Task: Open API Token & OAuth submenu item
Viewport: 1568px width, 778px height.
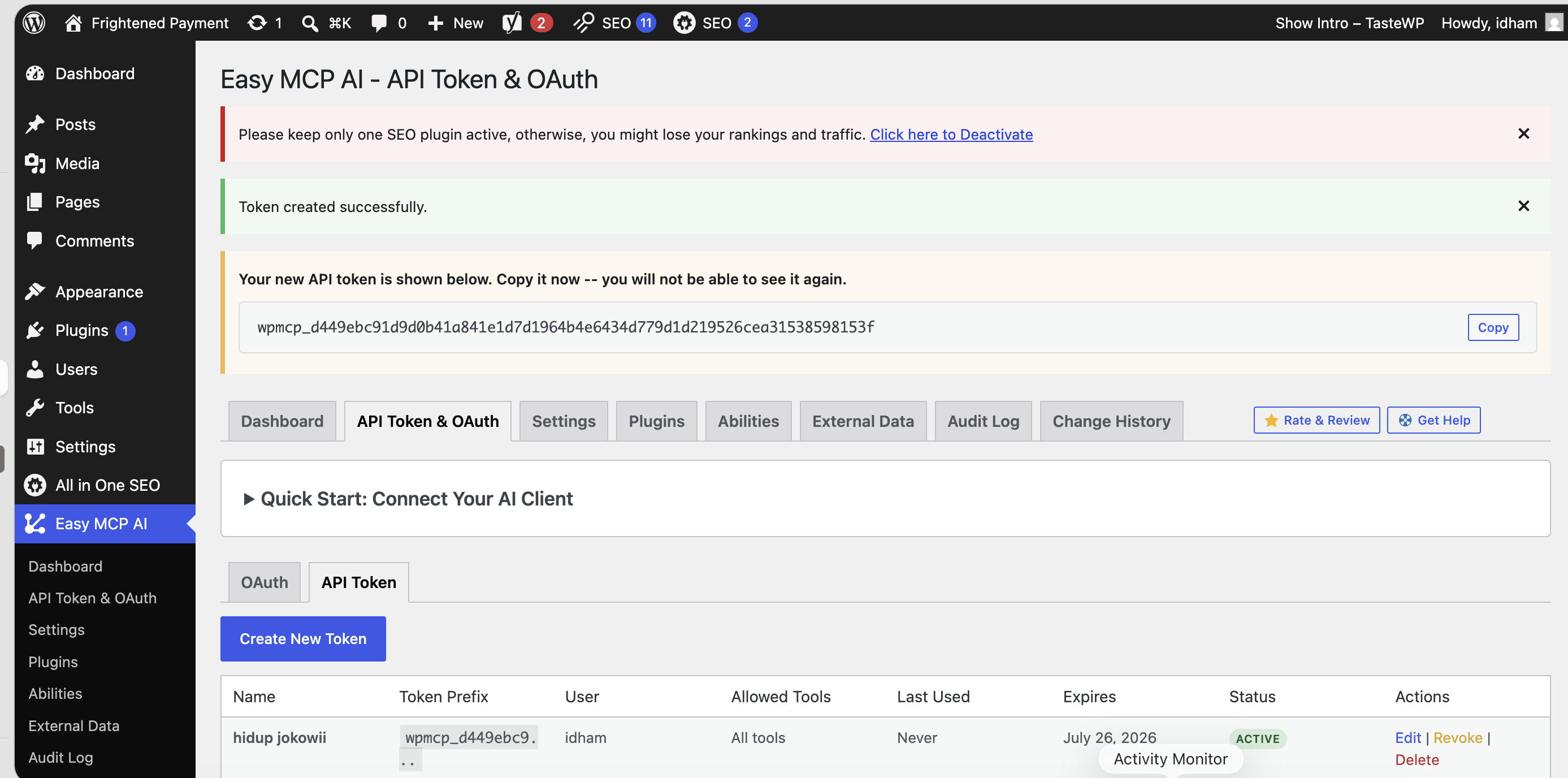Action: pyautogui.click(x=93, y=598)
